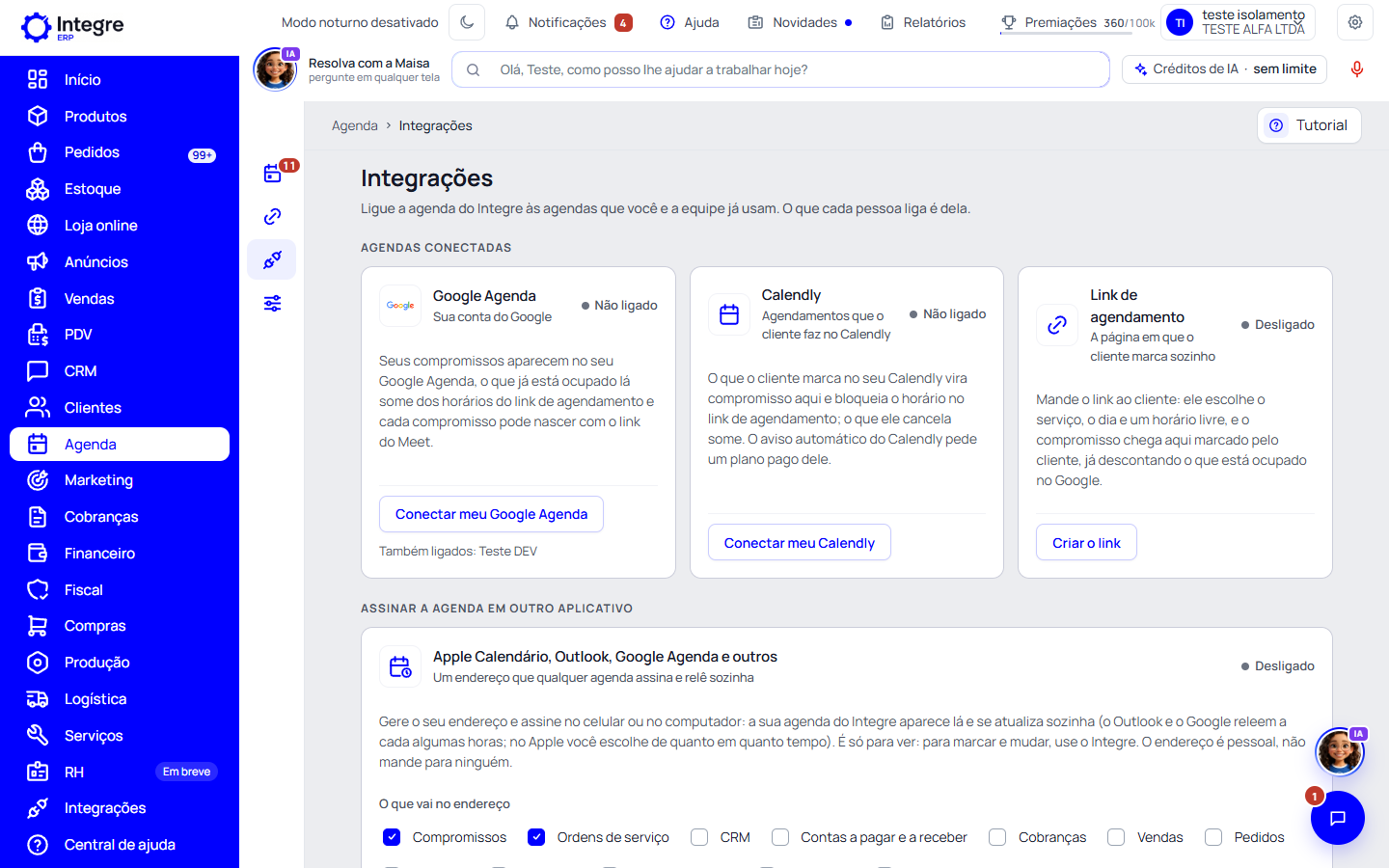Click the Apple Calendário card calendar-clock icon
The width and height of the screenshot is (1389, 868).
click(400, 666)
